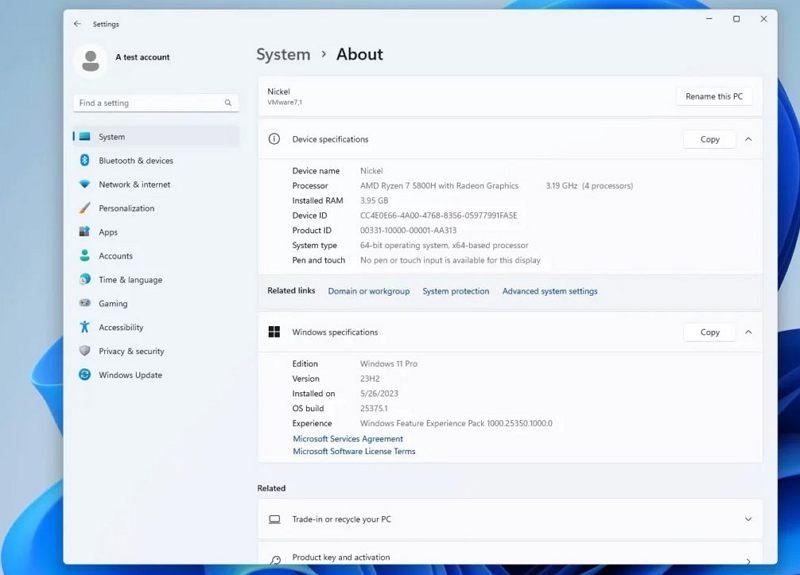
Task: Go to the Personalization settings page
Action: coord(156,208)
